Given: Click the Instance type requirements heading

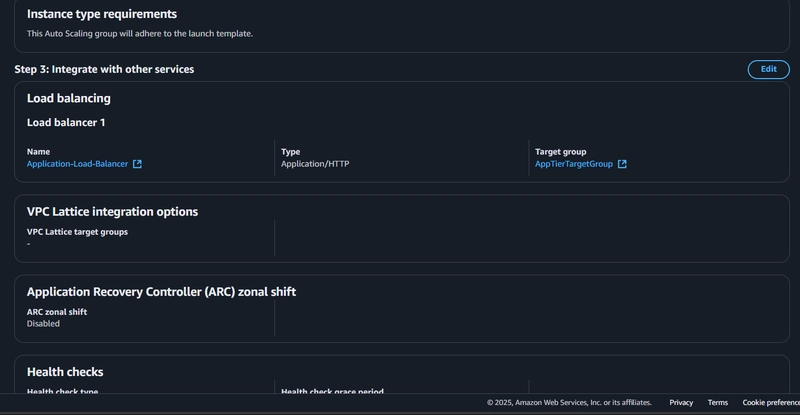Looking at the screenshot, I should pyautogui.click(x=102, y=14).
